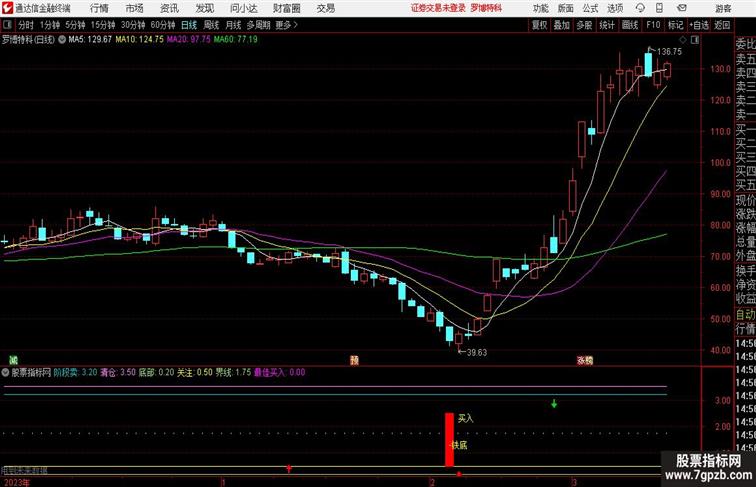The image size is (756, 487).
Task: Expand the 股票指标网 indicator dropdown arrow
Action: click(5, 372)
